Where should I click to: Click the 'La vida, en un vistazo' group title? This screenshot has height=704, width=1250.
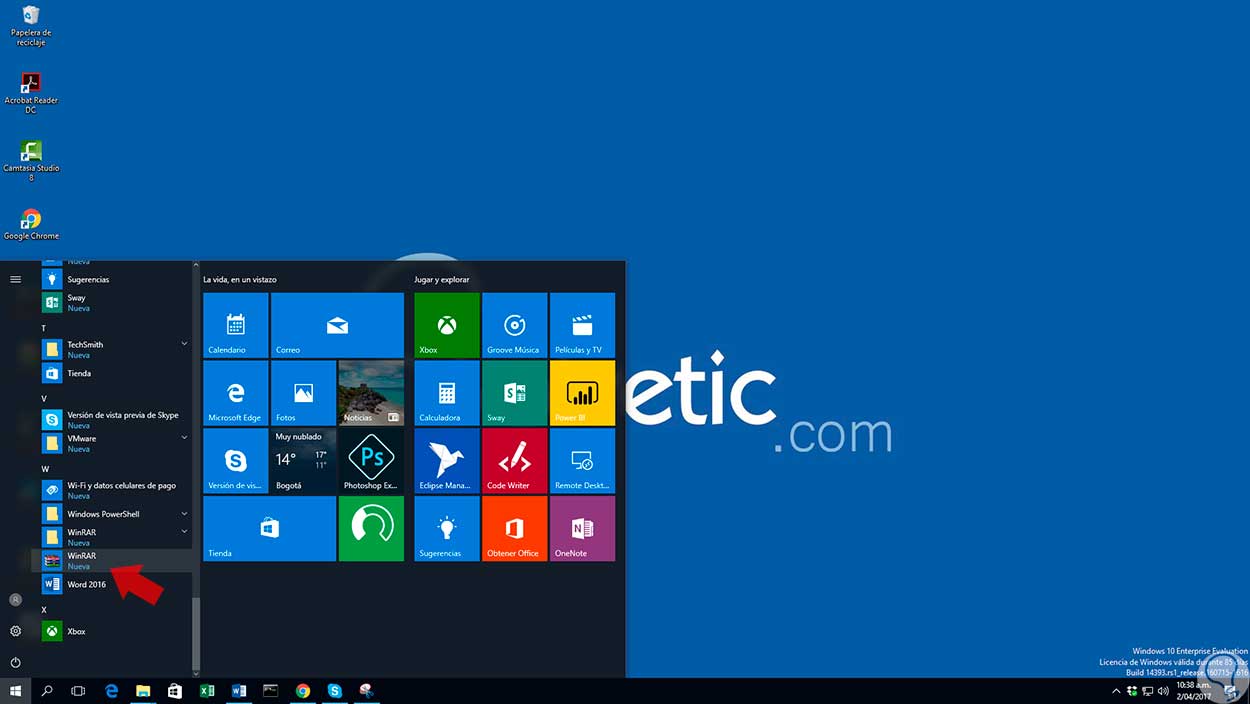240,280
